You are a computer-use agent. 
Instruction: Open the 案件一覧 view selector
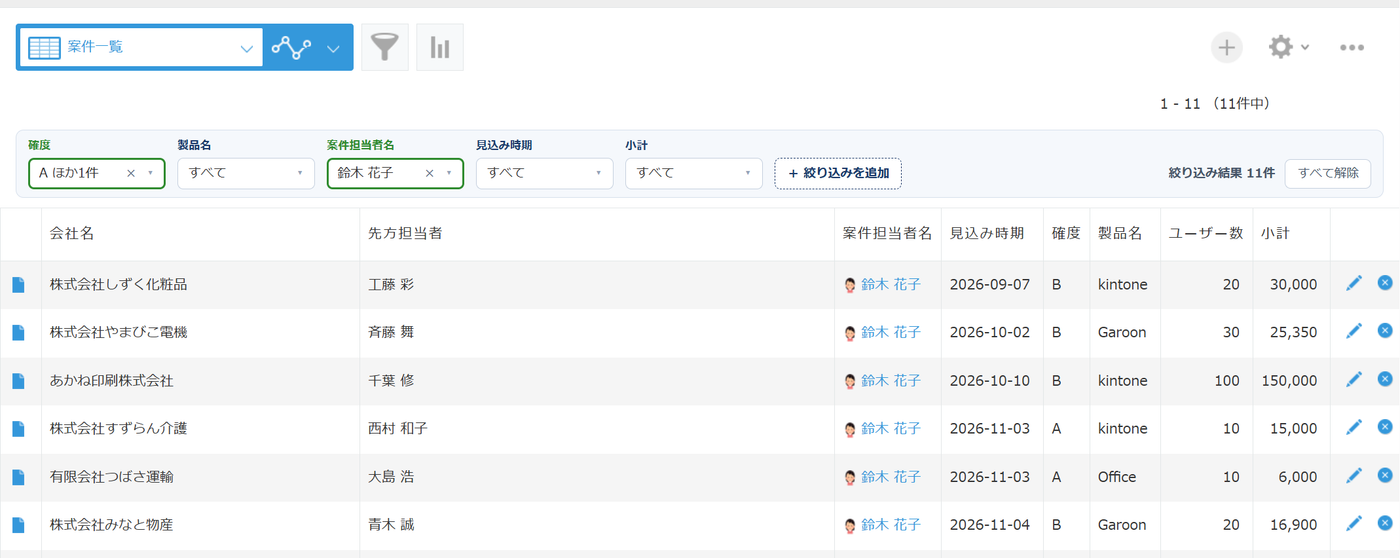coord(140,47)
